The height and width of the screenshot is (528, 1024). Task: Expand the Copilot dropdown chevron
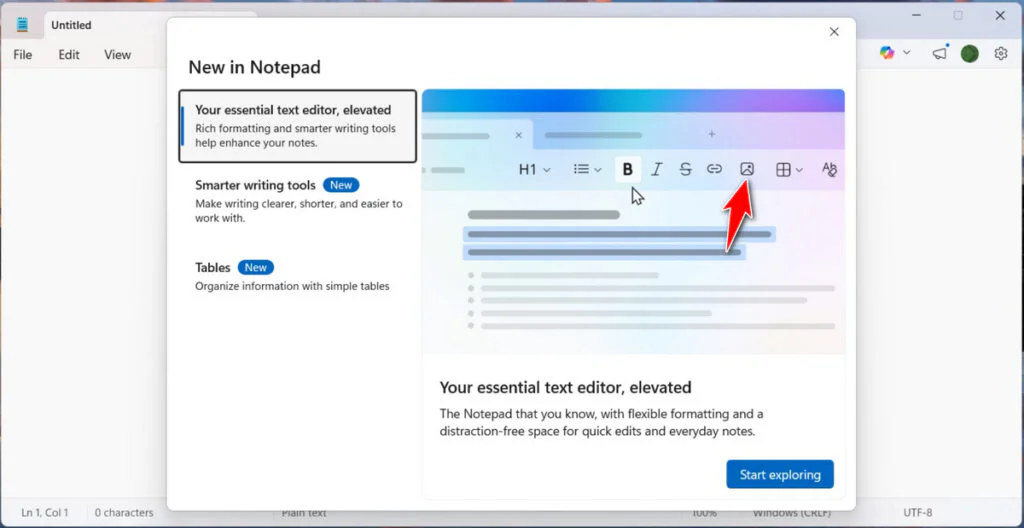tap(906, 53)
